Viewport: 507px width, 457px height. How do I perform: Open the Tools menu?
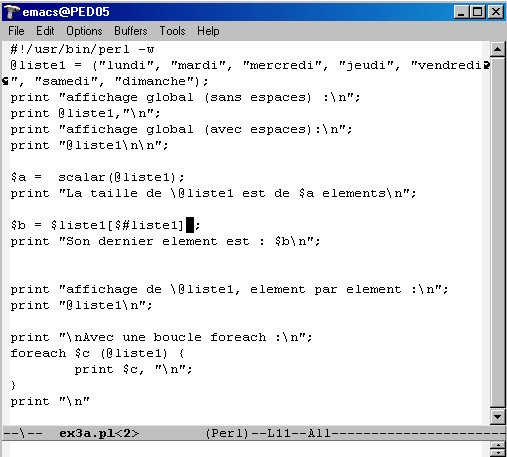point(172,31)
